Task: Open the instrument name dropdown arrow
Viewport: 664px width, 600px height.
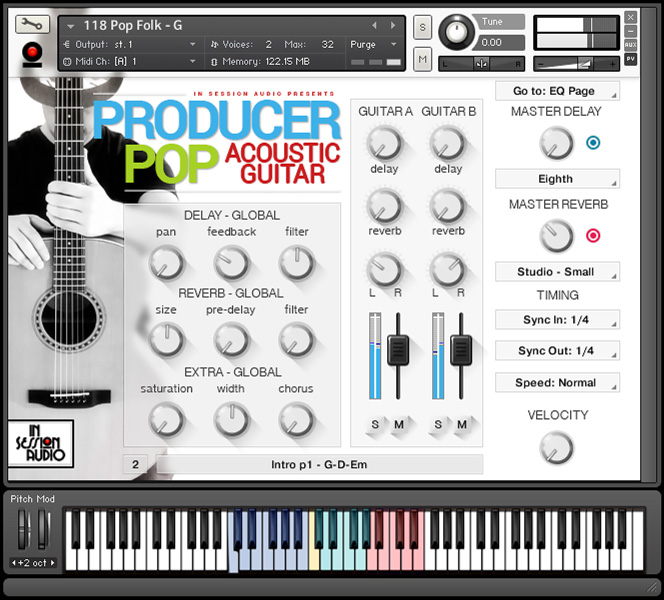Action: (x=71, y=26)
